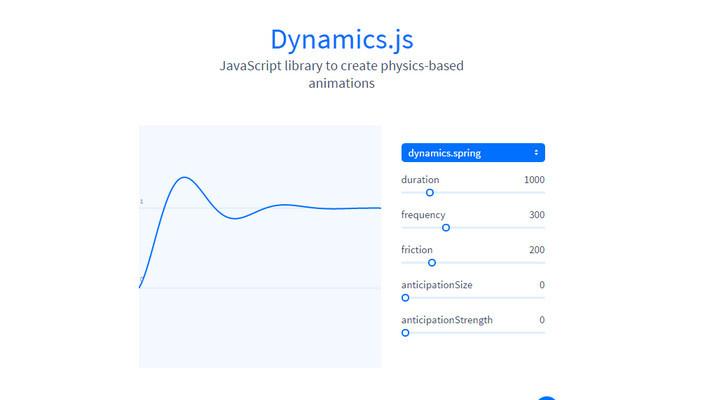
Task: Click the friction value 200
Action: coord(537,250)
